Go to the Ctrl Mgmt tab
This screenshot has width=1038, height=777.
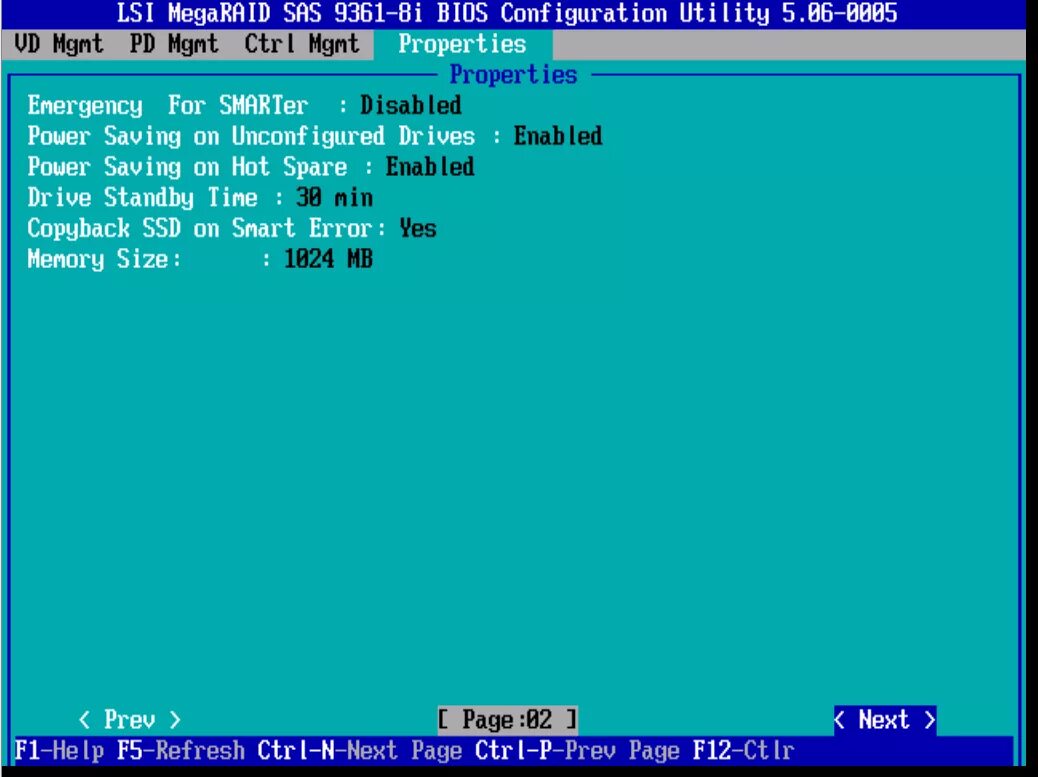pos(302,44)
